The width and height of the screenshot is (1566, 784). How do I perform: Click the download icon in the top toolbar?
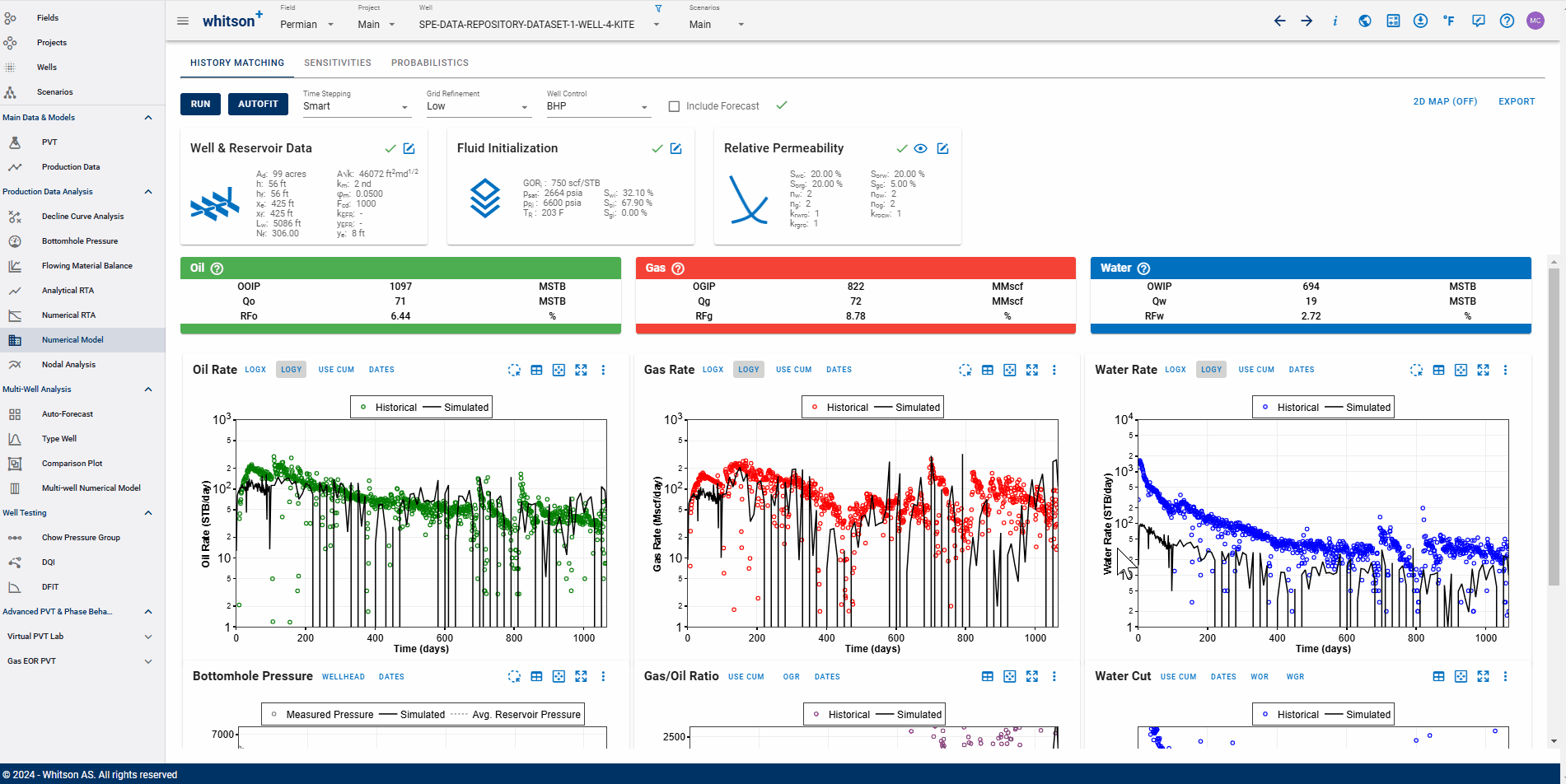(x=1421, y=21)
